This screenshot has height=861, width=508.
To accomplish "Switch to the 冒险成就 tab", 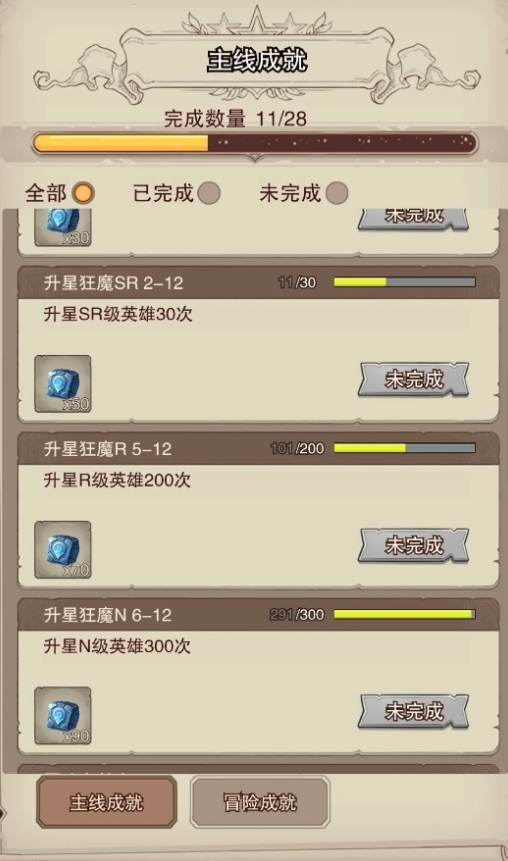I will click(260, 802).
